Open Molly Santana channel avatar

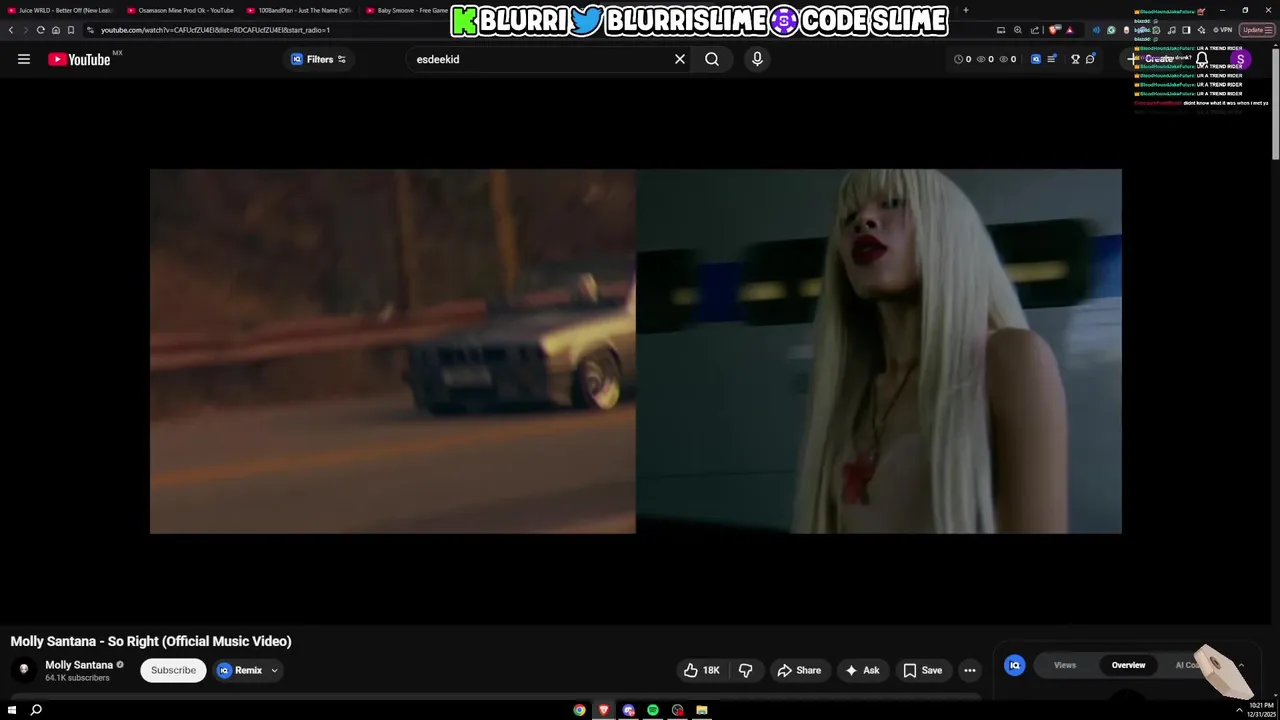tap(24, 670)
